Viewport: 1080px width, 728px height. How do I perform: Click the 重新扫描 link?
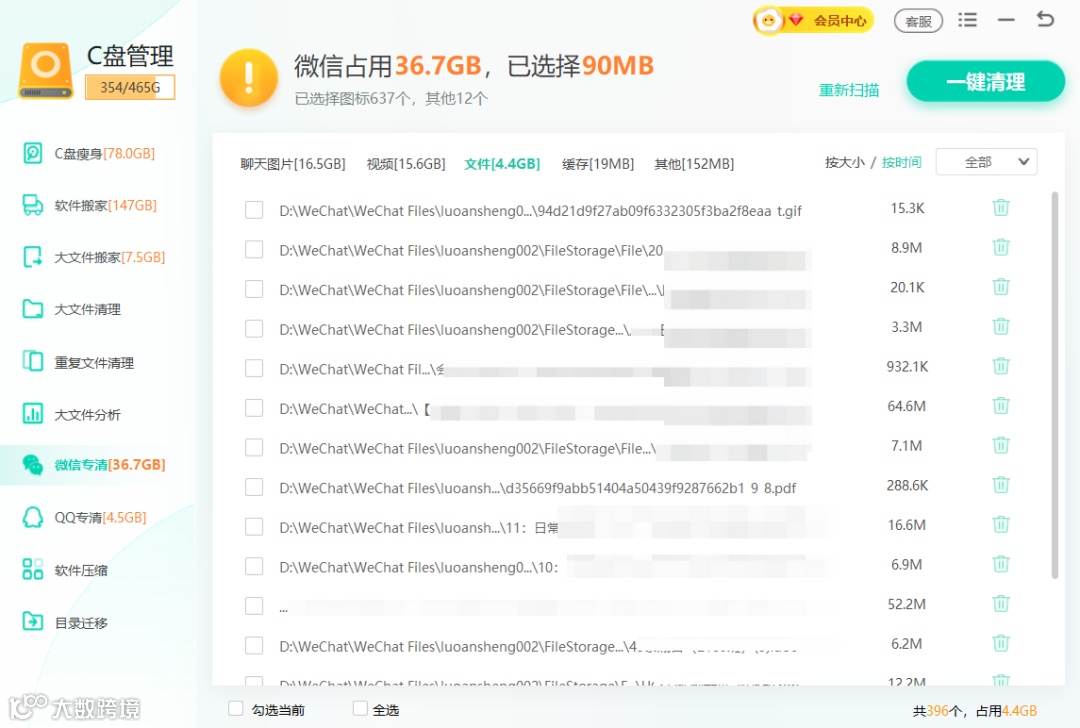pos(849,90)
